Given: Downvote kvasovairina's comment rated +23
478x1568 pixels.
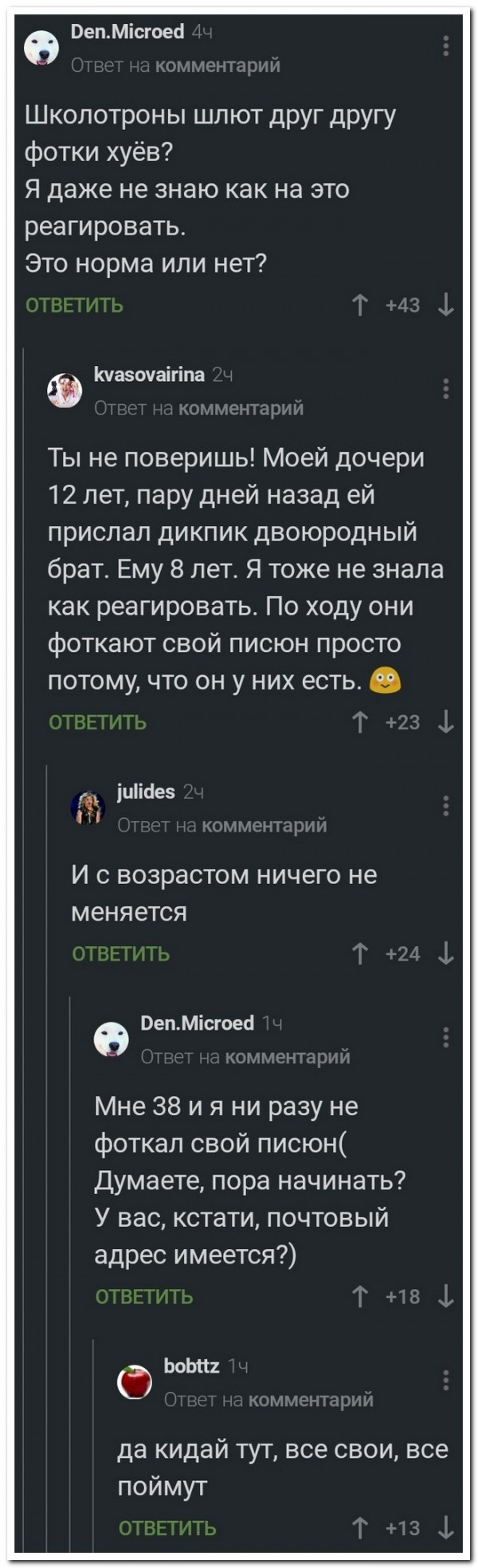Looking at the screenshot, I should click(446, 722).
